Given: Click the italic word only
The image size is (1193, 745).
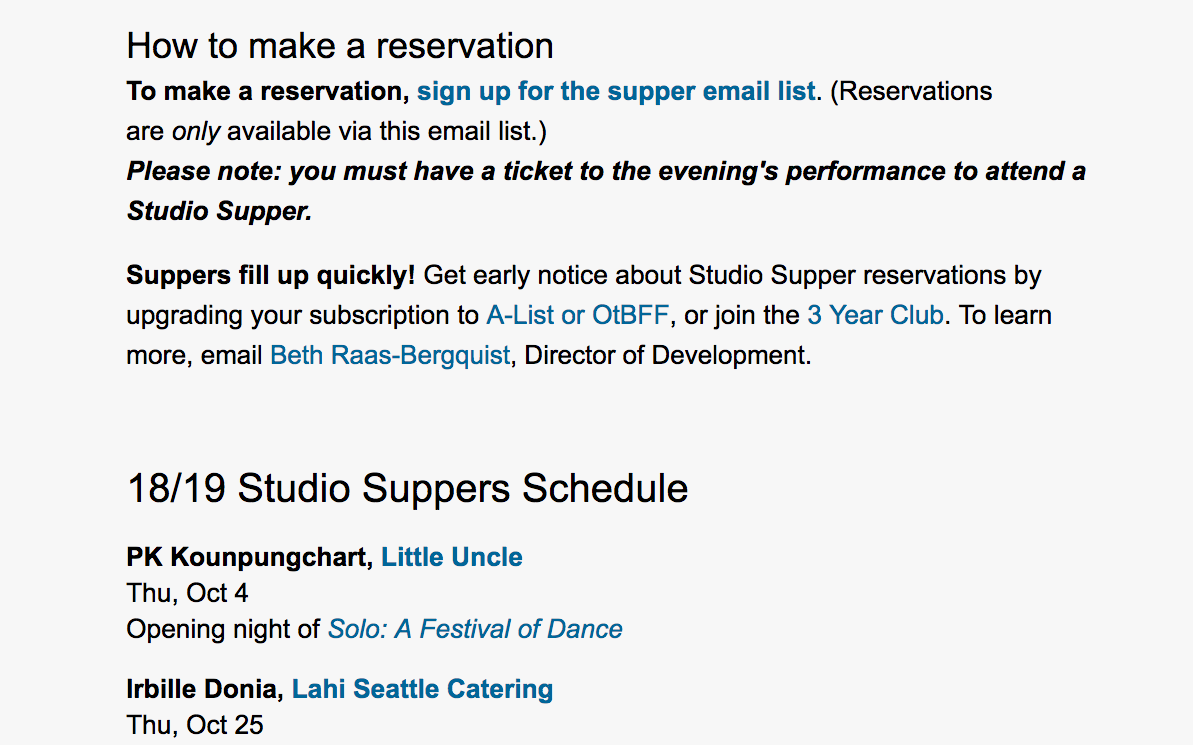Looking at the screenshot, I should [x=196, y=132].
